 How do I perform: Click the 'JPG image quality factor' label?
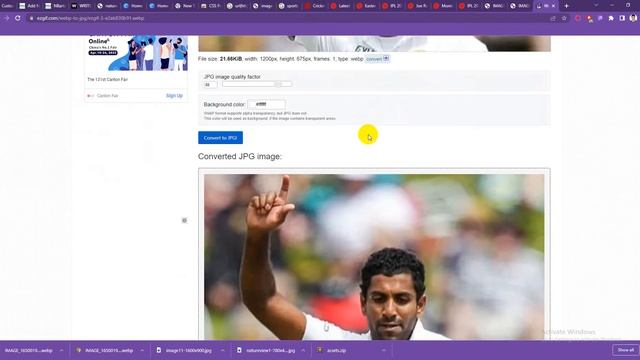232,77
